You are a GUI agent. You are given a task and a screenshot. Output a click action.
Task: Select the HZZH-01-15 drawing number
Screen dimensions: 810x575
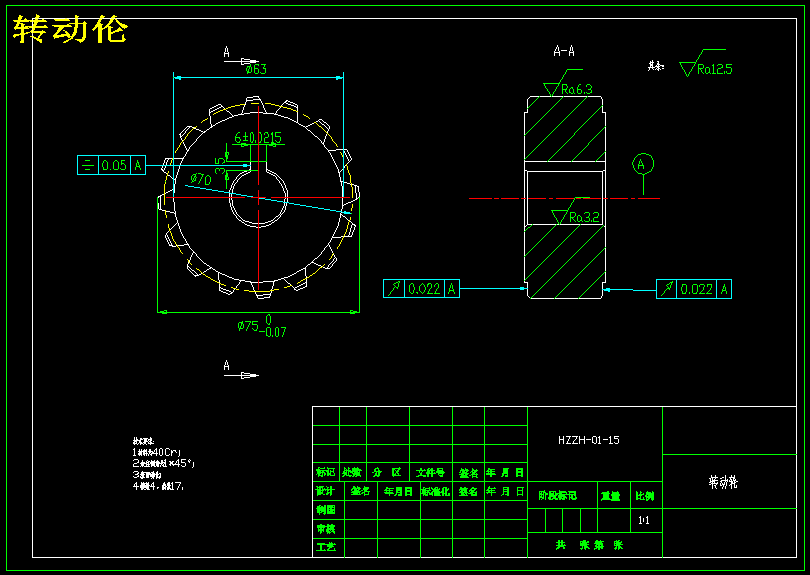point(588,440)
